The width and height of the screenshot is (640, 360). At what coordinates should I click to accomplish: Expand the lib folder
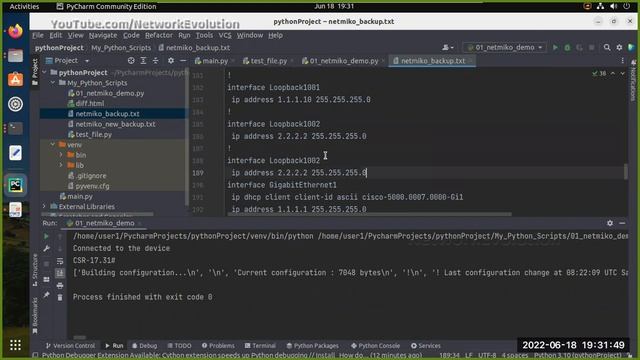click(x=61, y=165)
